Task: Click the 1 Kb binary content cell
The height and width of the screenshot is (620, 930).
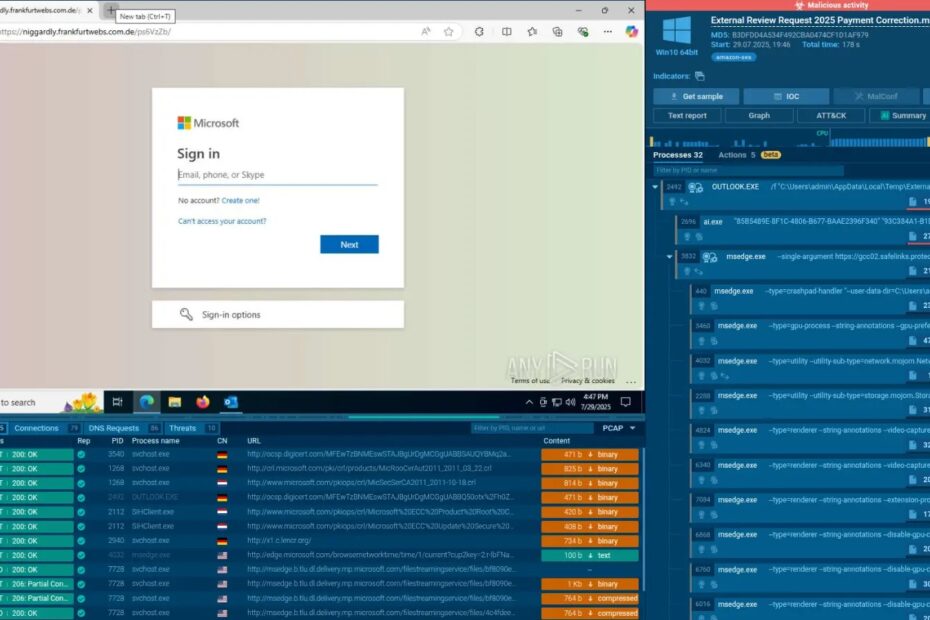Action: pyautogui.click(x=590, y=584)
